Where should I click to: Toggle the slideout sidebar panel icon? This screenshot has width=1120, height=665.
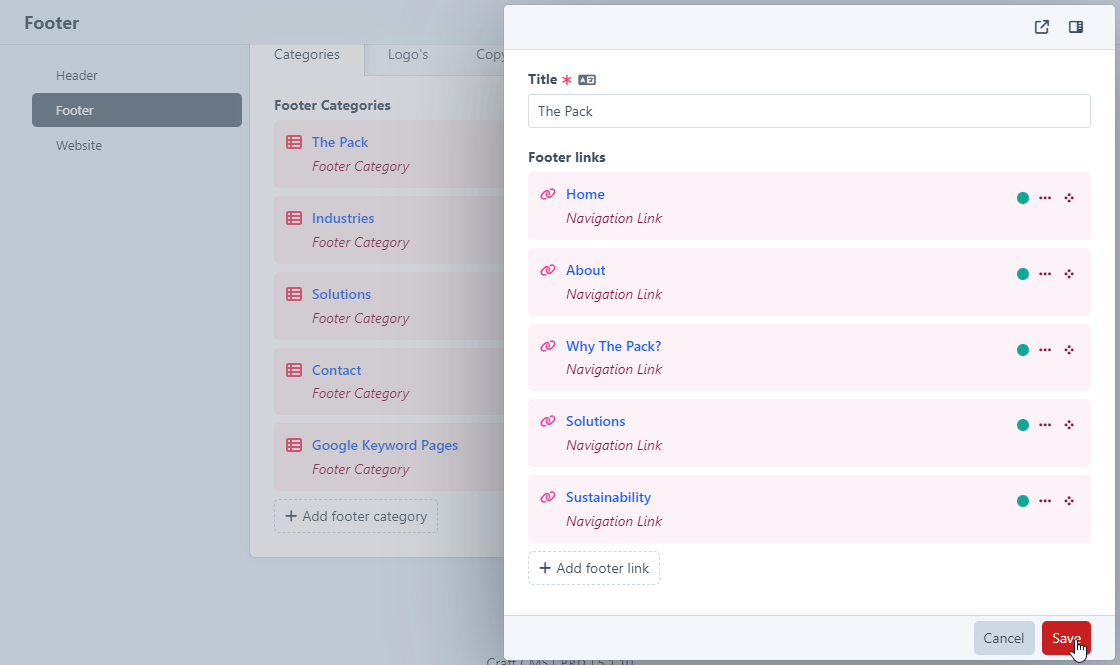pos(1076,27)
